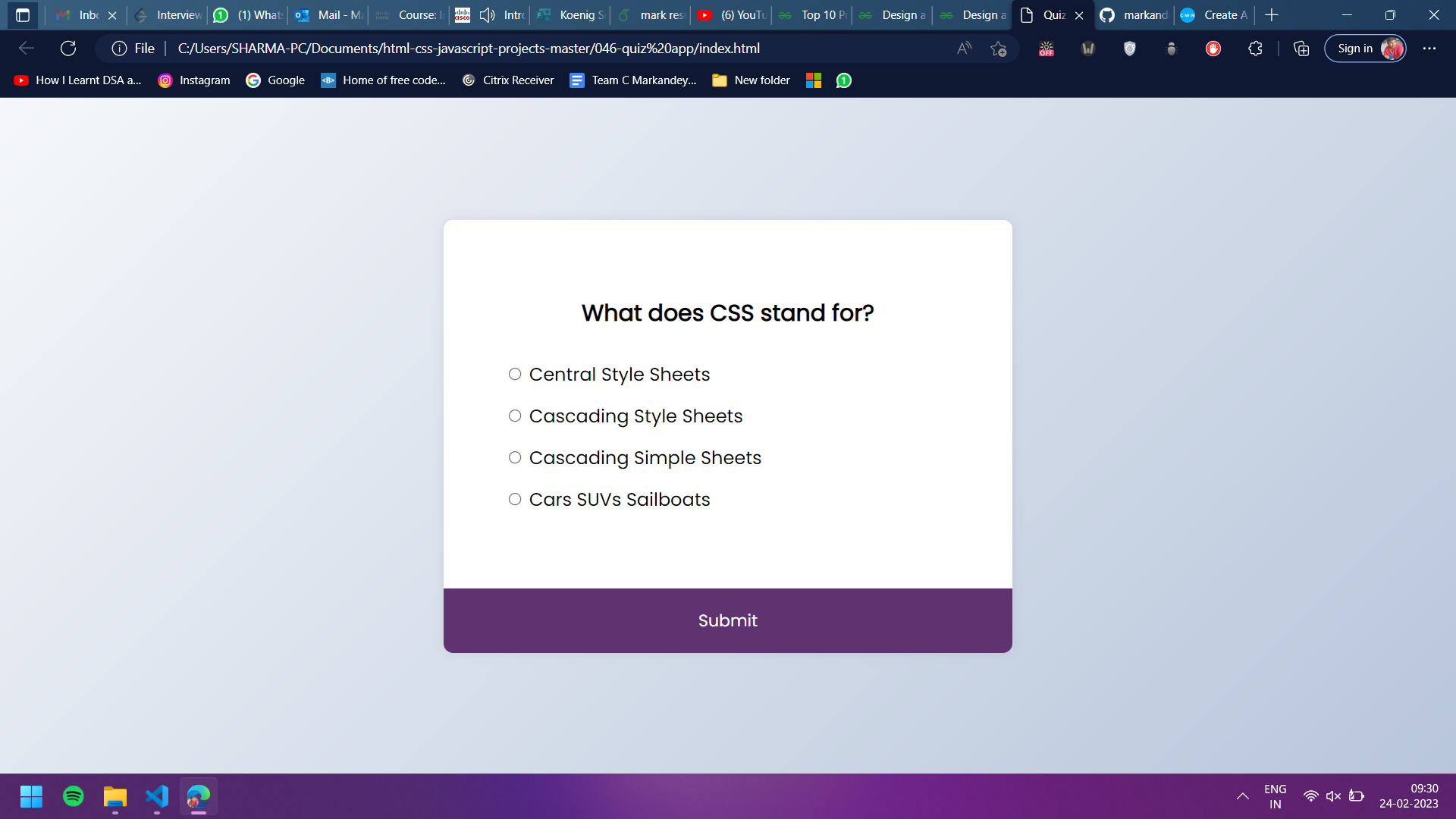Click the Read Aloud icon in address bar

tap(964, 48)
